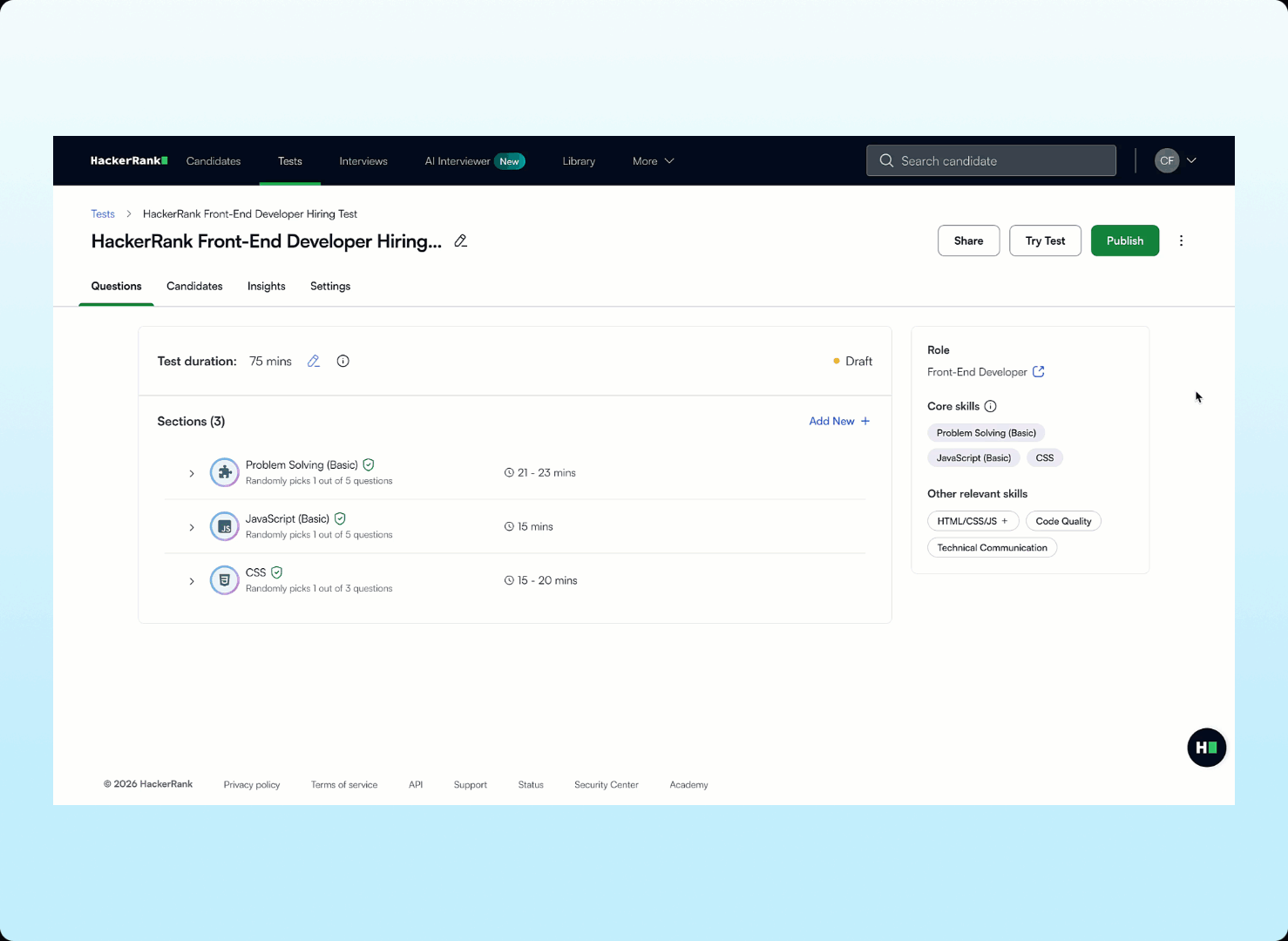Click plus on HTML/CSS/JS skill chip
Screen dimensions: 1288x941
[1005, 521]
